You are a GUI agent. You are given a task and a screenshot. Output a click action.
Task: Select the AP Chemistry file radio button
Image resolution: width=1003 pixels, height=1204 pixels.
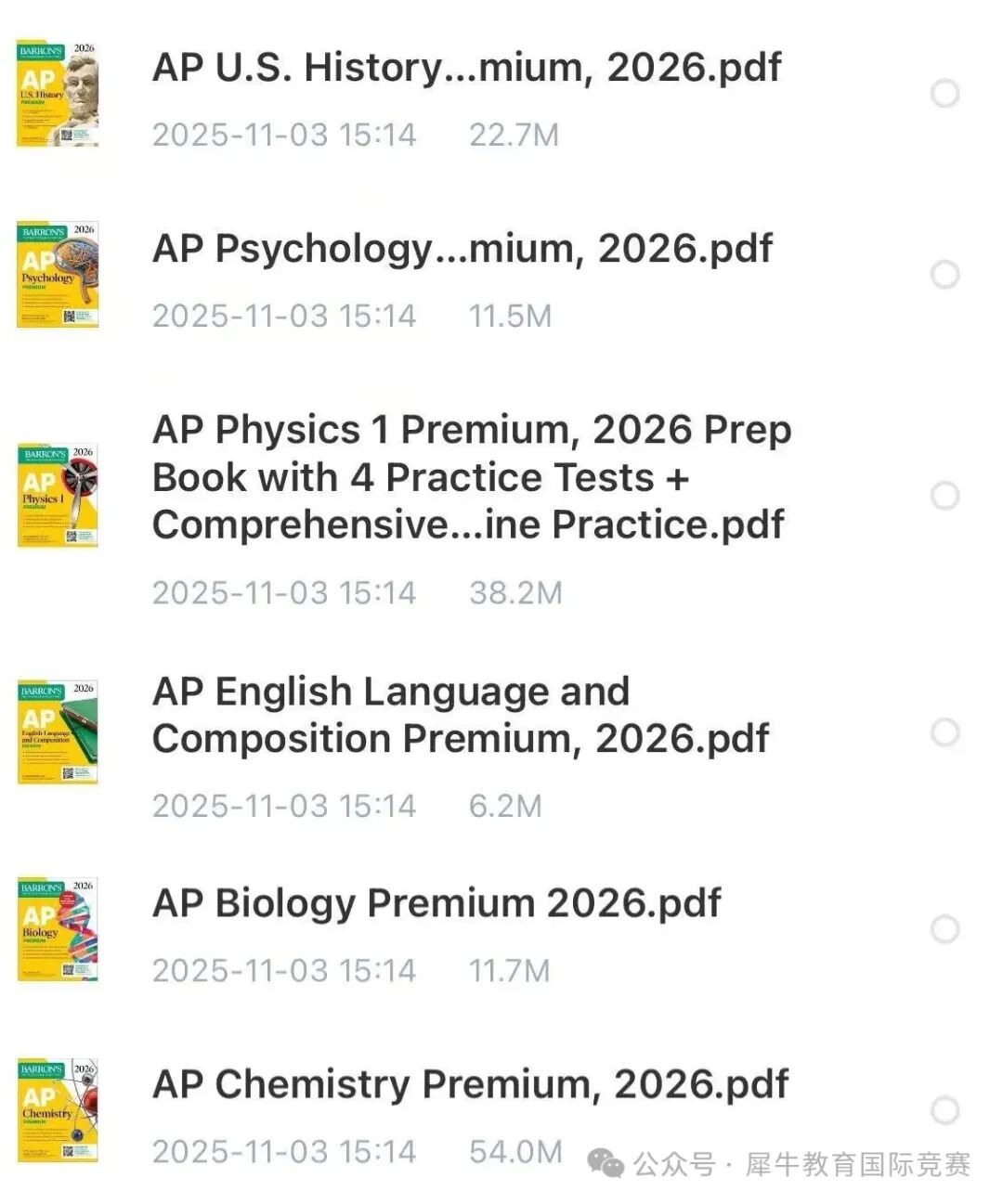[944, 1110]
